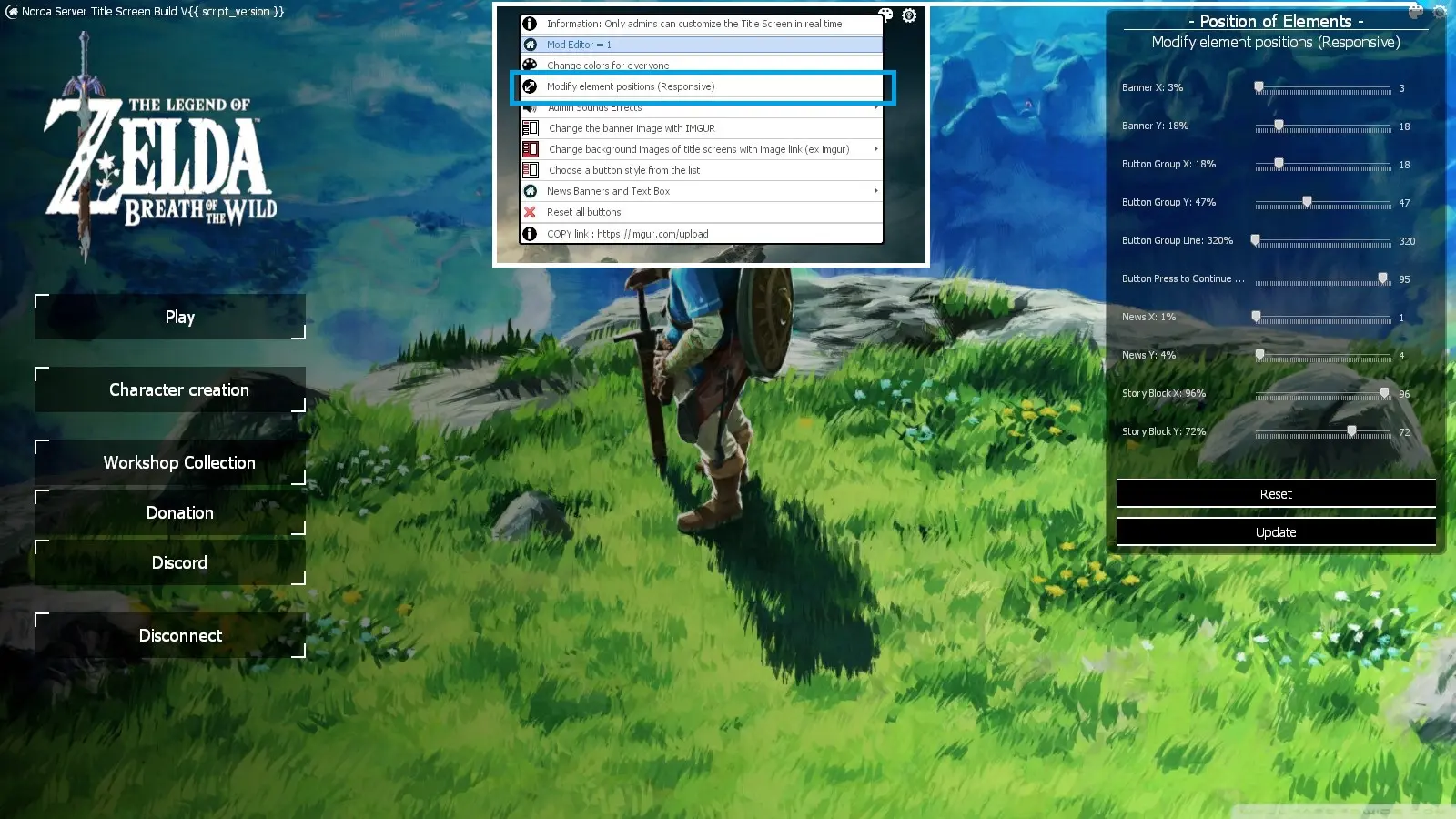1456x819 pixels.
Task: Click the palette icon beside Change colors for everyone
Action: point(530,65)
